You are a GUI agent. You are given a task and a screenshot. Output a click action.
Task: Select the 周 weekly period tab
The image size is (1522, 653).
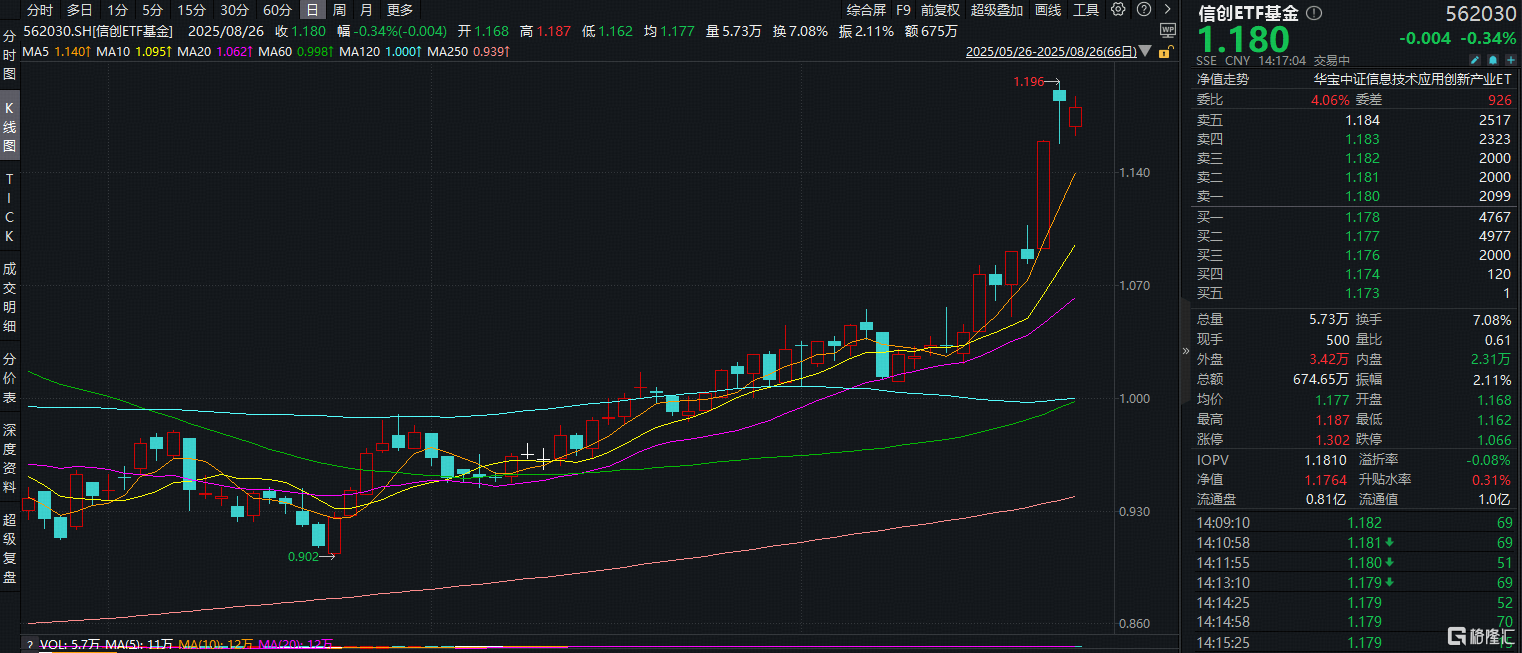[x=340, y=10]
